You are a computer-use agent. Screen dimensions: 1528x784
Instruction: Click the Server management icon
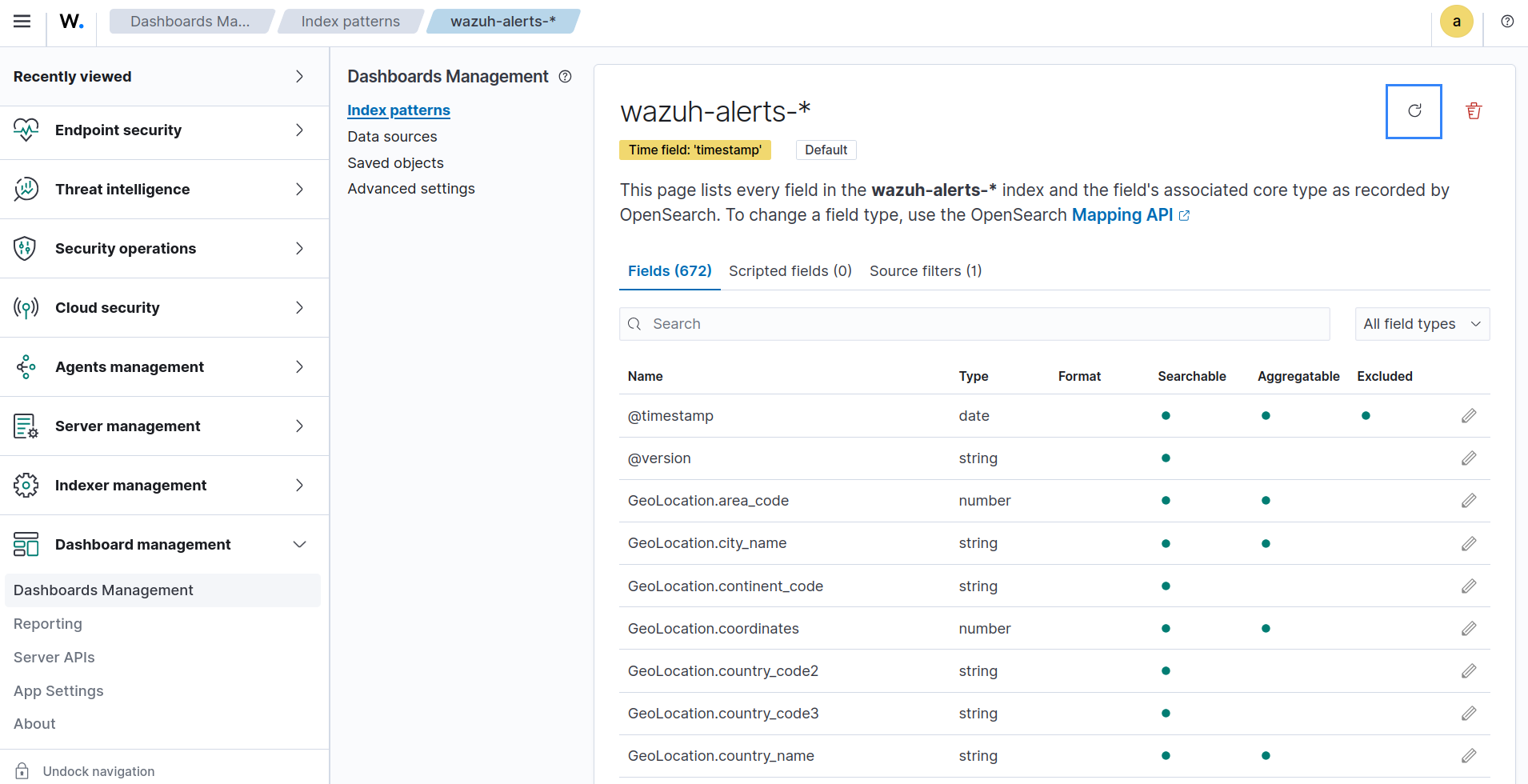(x=26, y=426)
